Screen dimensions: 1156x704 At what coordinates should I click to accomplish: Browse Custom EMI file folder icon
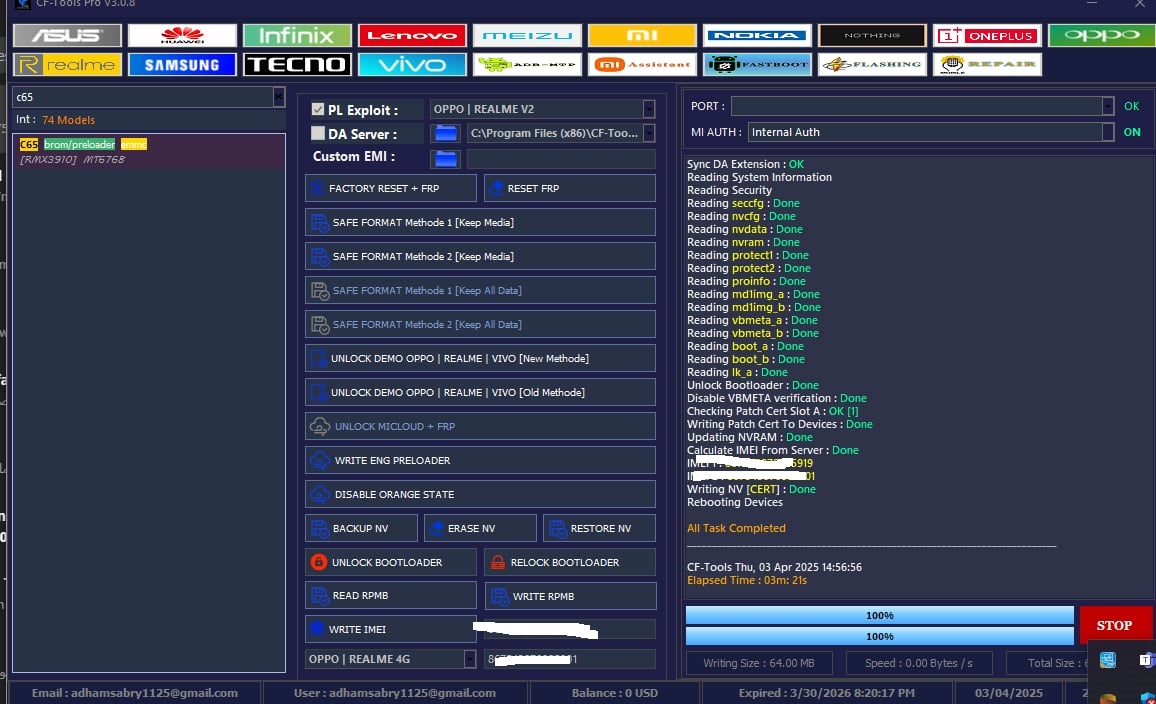coord(445,158)
